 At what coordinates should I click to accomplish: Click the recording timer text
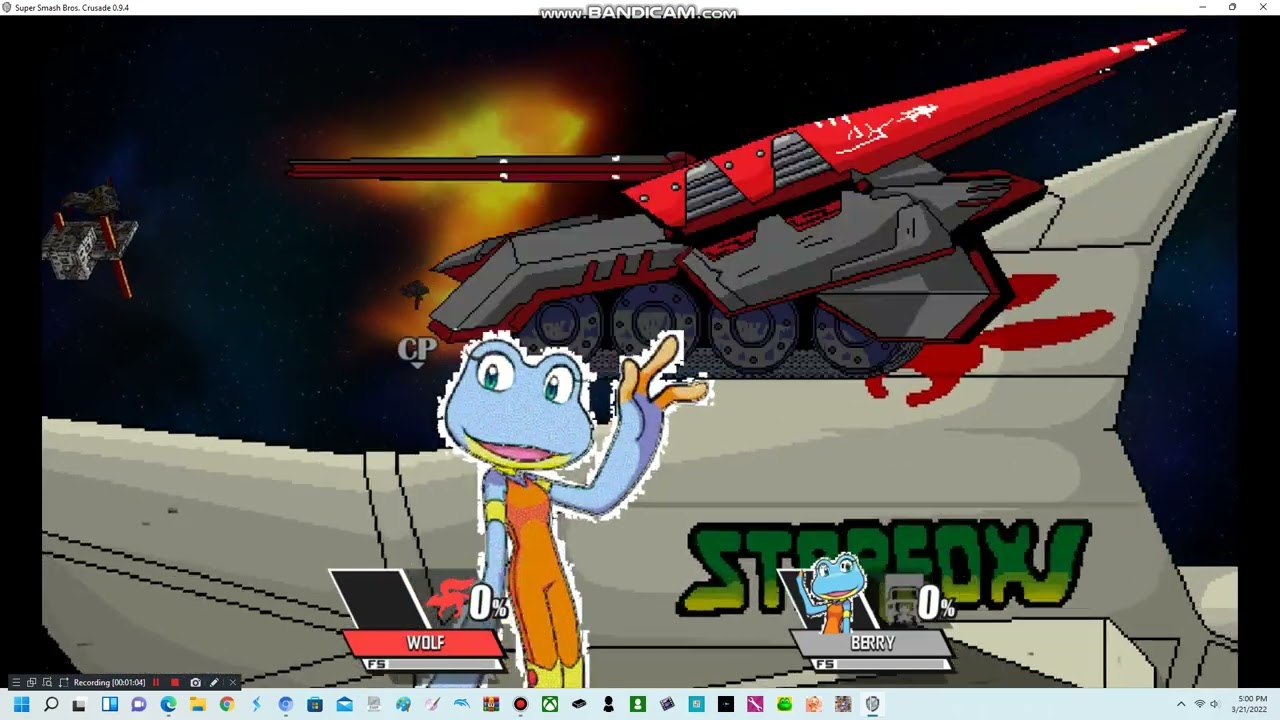109,682
